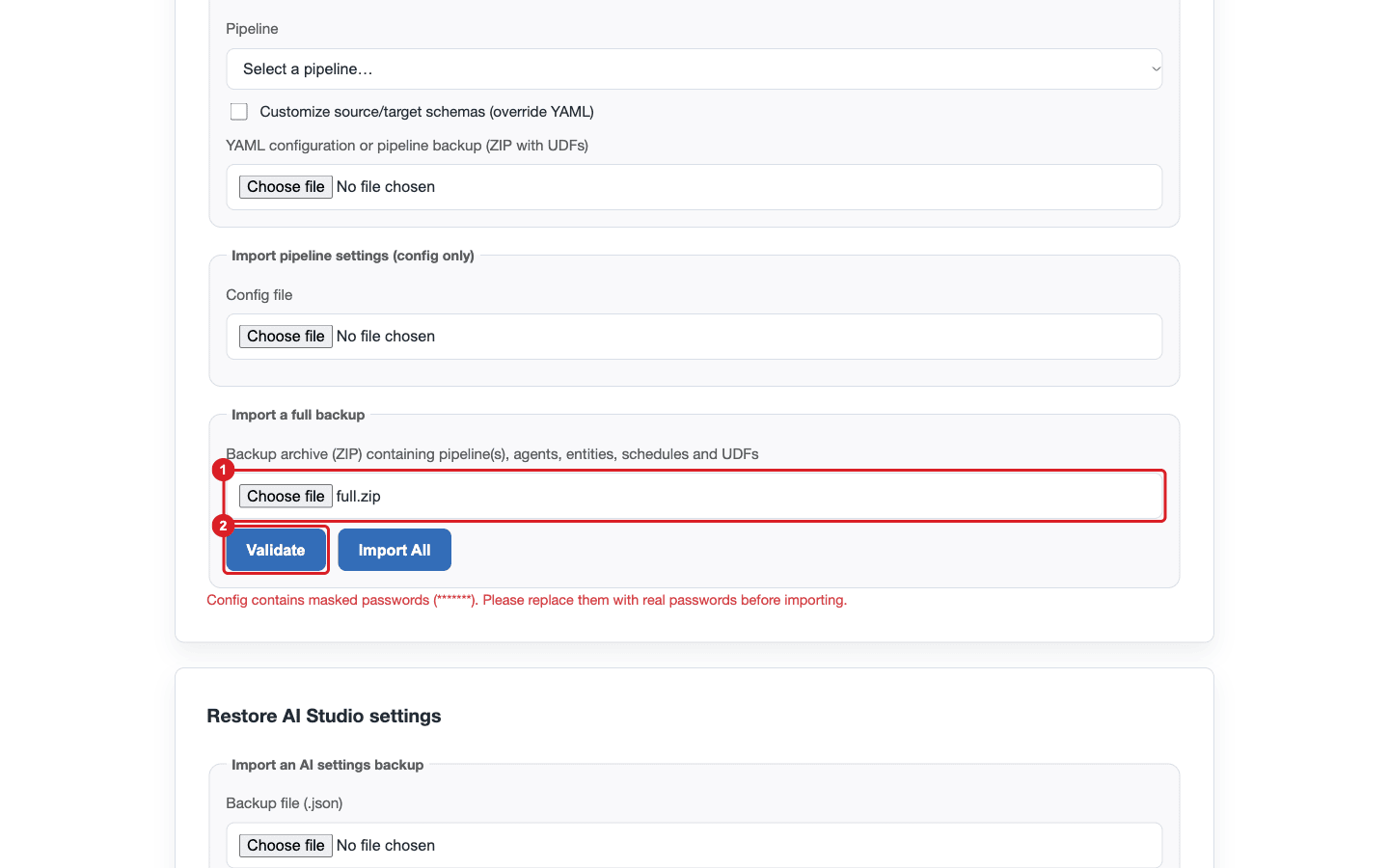Click the Import All button
The image size is (1389, 868).
click(395, 550)
